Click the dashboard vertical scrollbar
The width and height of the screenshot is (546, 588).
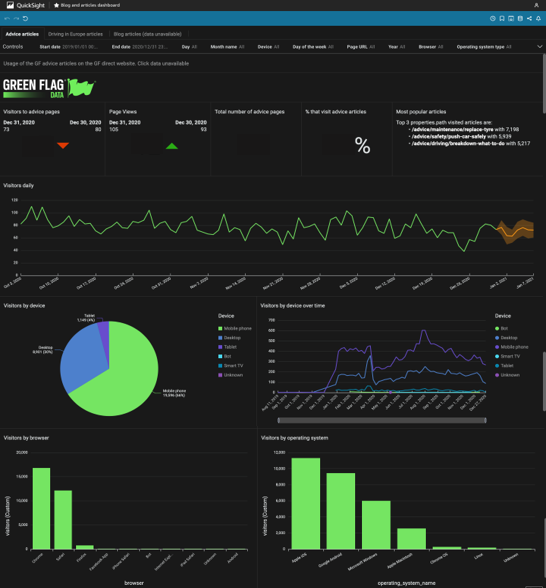pyautogui.click(x=544, y=83)
